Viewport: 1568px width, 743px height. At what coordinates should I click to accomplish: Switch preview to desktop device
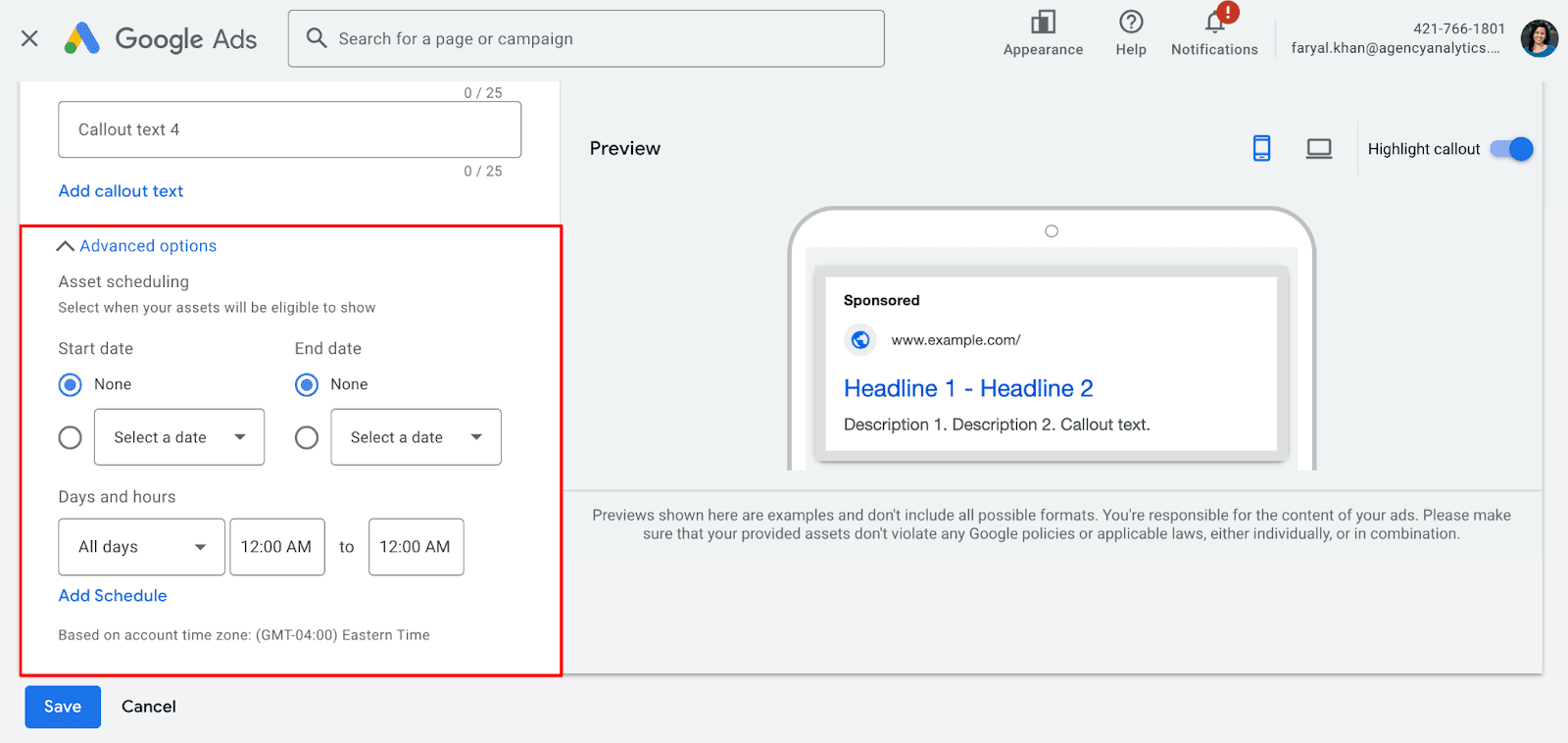tap(1319, 148)
